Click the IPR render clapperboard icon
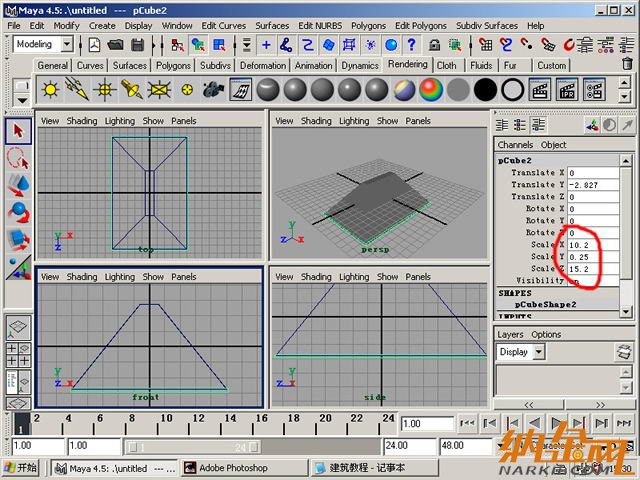This screenshot has width=640, height=480. [x=567, y=90]
